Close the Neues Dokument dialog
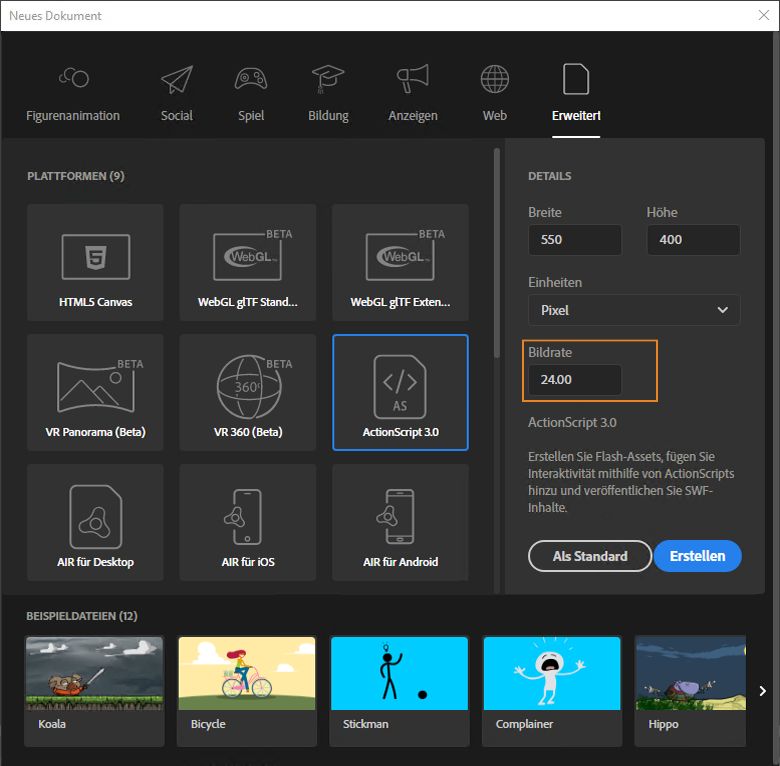 764,15
